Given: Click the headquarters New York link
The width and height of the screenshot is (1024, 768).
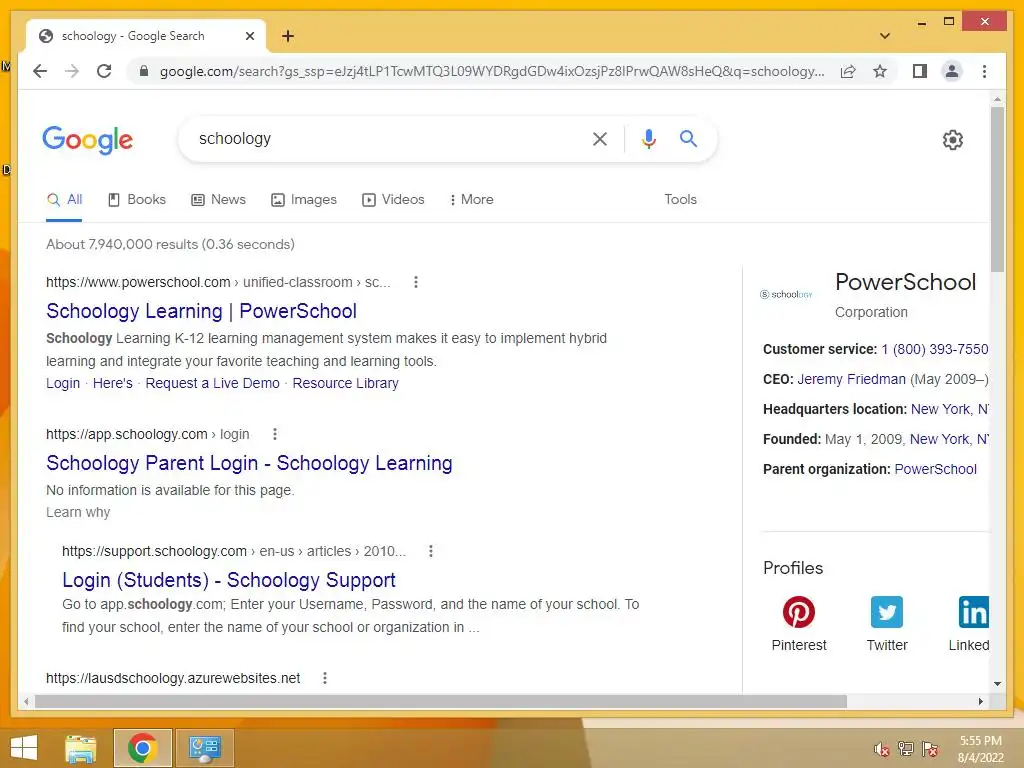Looking at the screenshot, I should click(950, 409).
